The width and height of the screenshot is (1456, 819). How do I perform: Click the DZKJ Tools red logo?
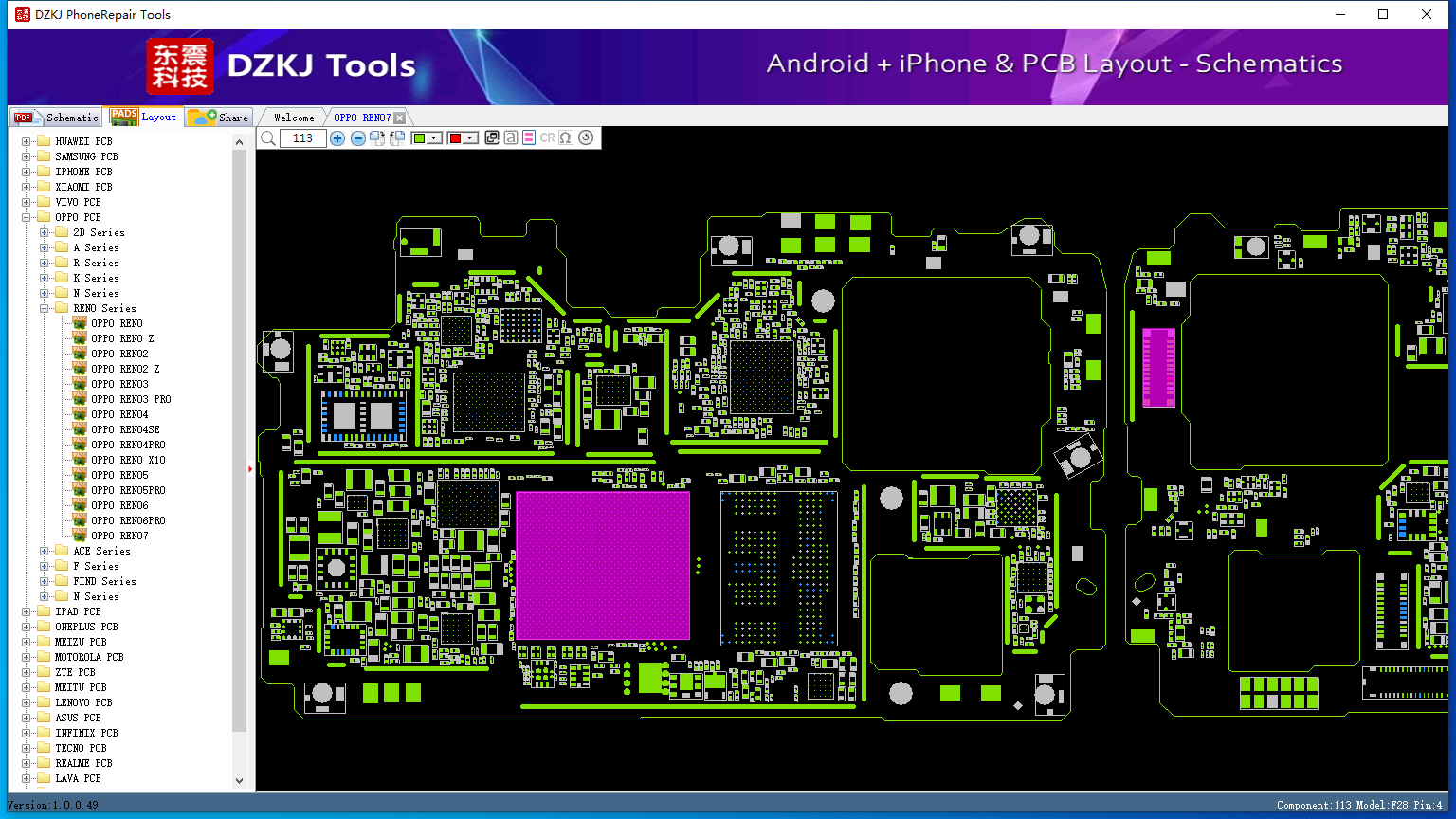click(x=180, y=66)
